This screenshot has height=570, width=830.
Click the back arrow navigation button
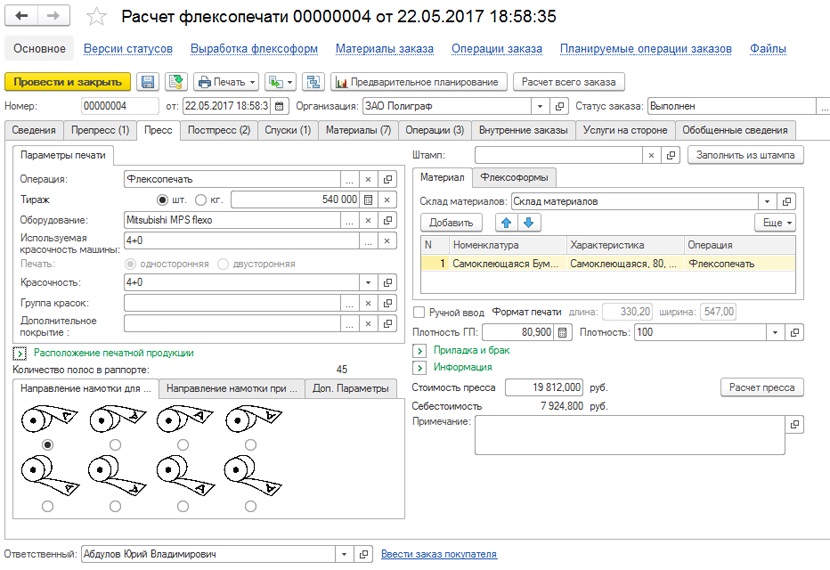22,16
